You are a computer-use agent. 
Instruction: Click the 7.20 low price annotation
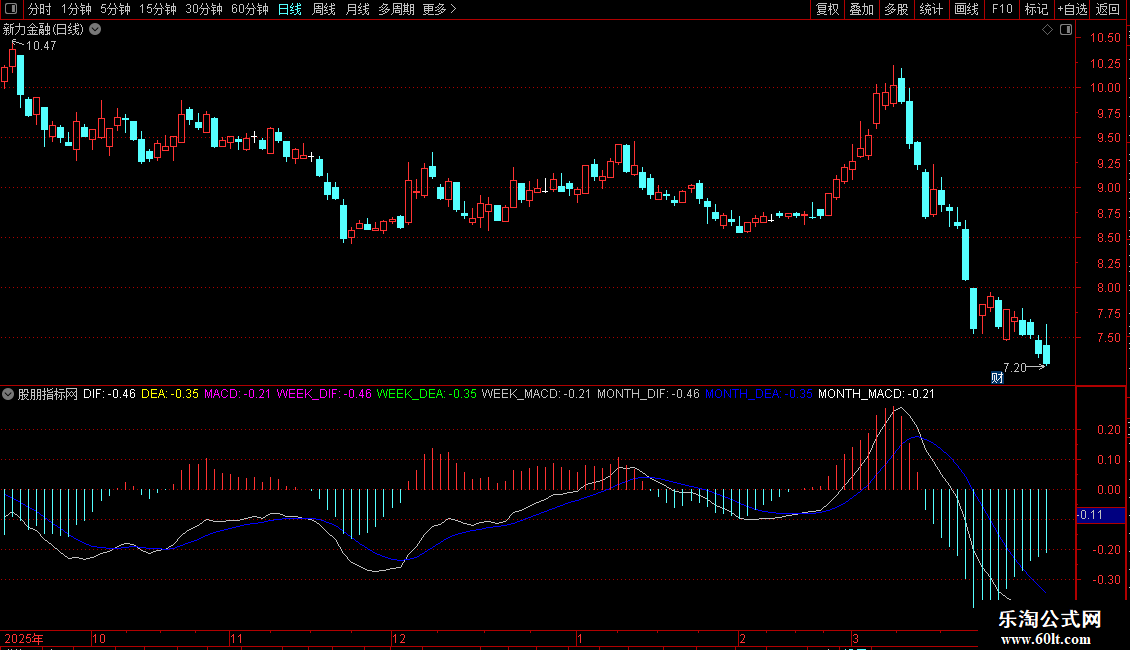click(1015, 368)
